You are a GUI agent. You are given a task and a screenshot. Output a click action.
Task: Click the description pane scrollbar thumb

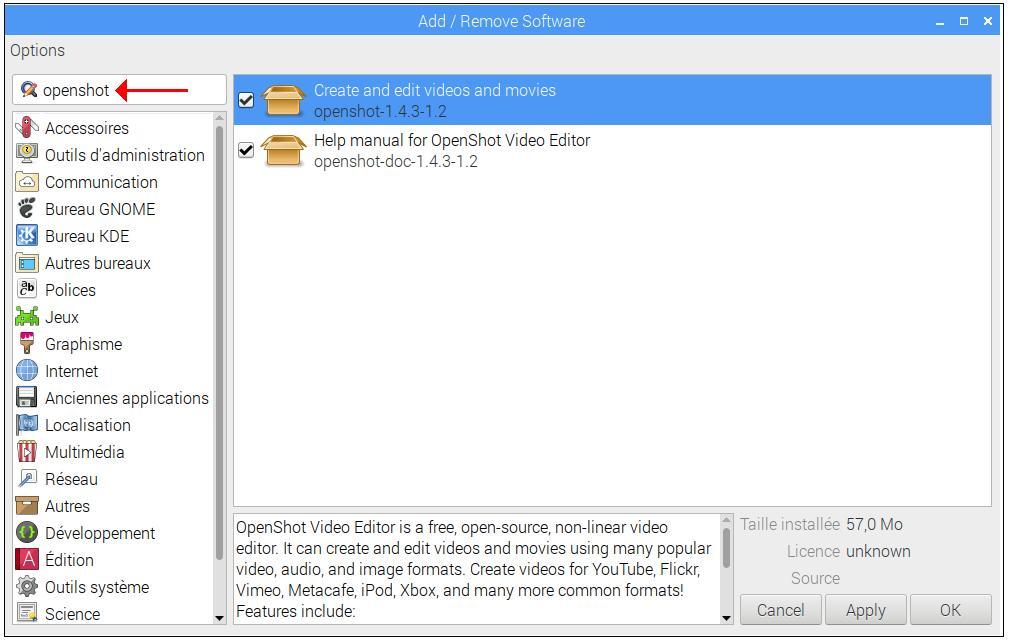click(x=726, y=548)
